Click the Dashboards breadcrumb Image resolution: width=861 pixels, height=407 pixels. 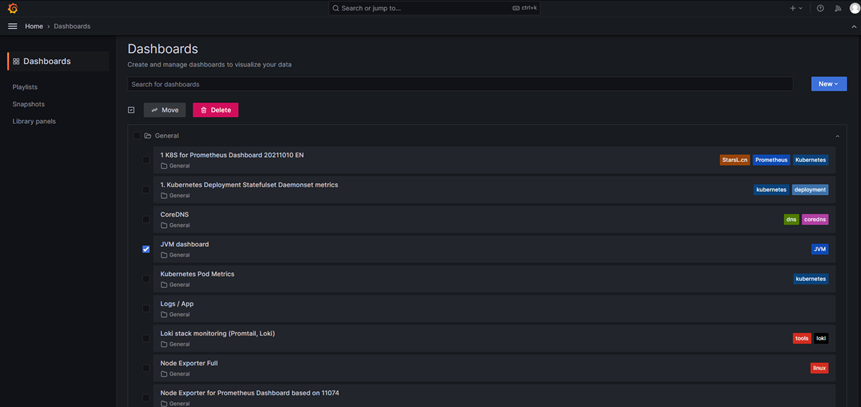pos(72,26)
